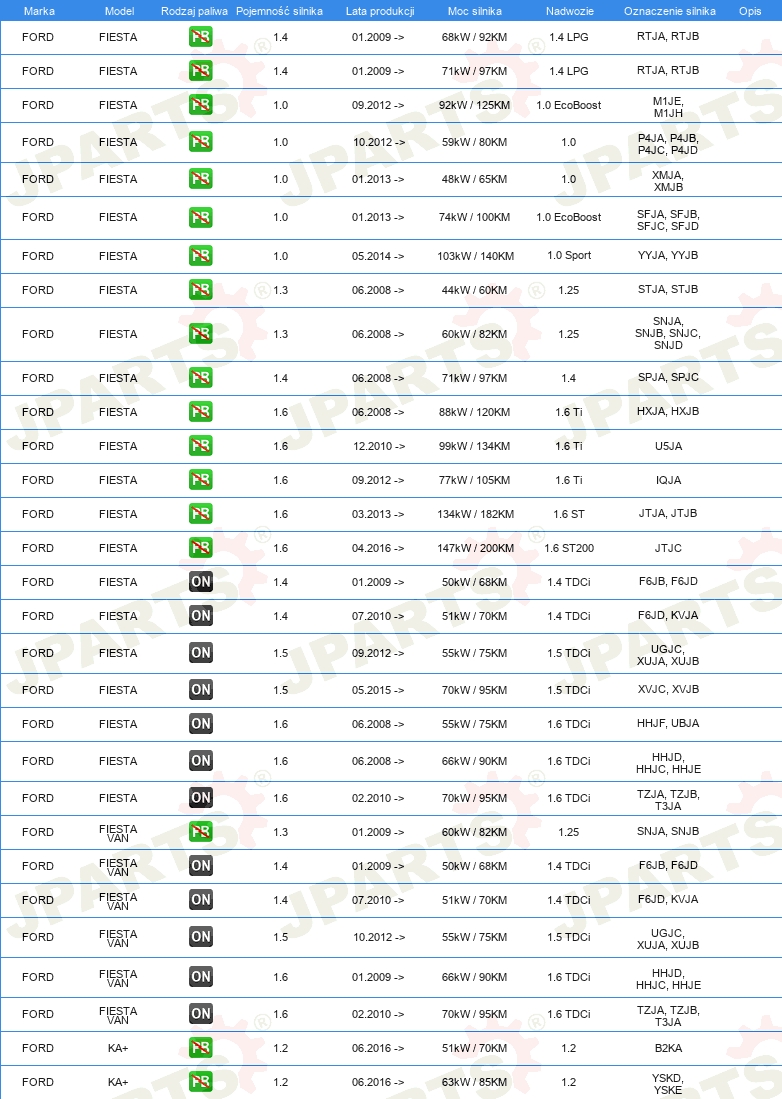
Task: Click petrol icon in SPJA, SPJC row
Action: (x=200, y=378)
